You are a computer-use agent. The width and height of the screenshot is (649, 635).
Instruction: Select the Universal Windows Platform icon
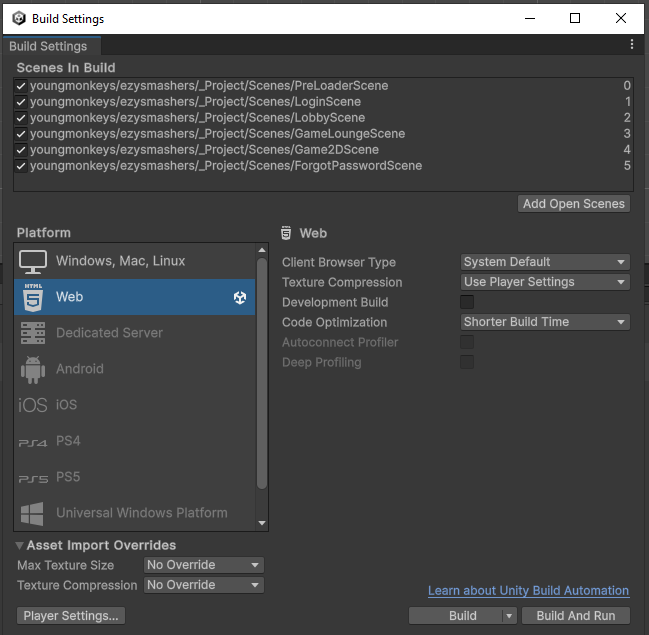[x=33, y=513]
